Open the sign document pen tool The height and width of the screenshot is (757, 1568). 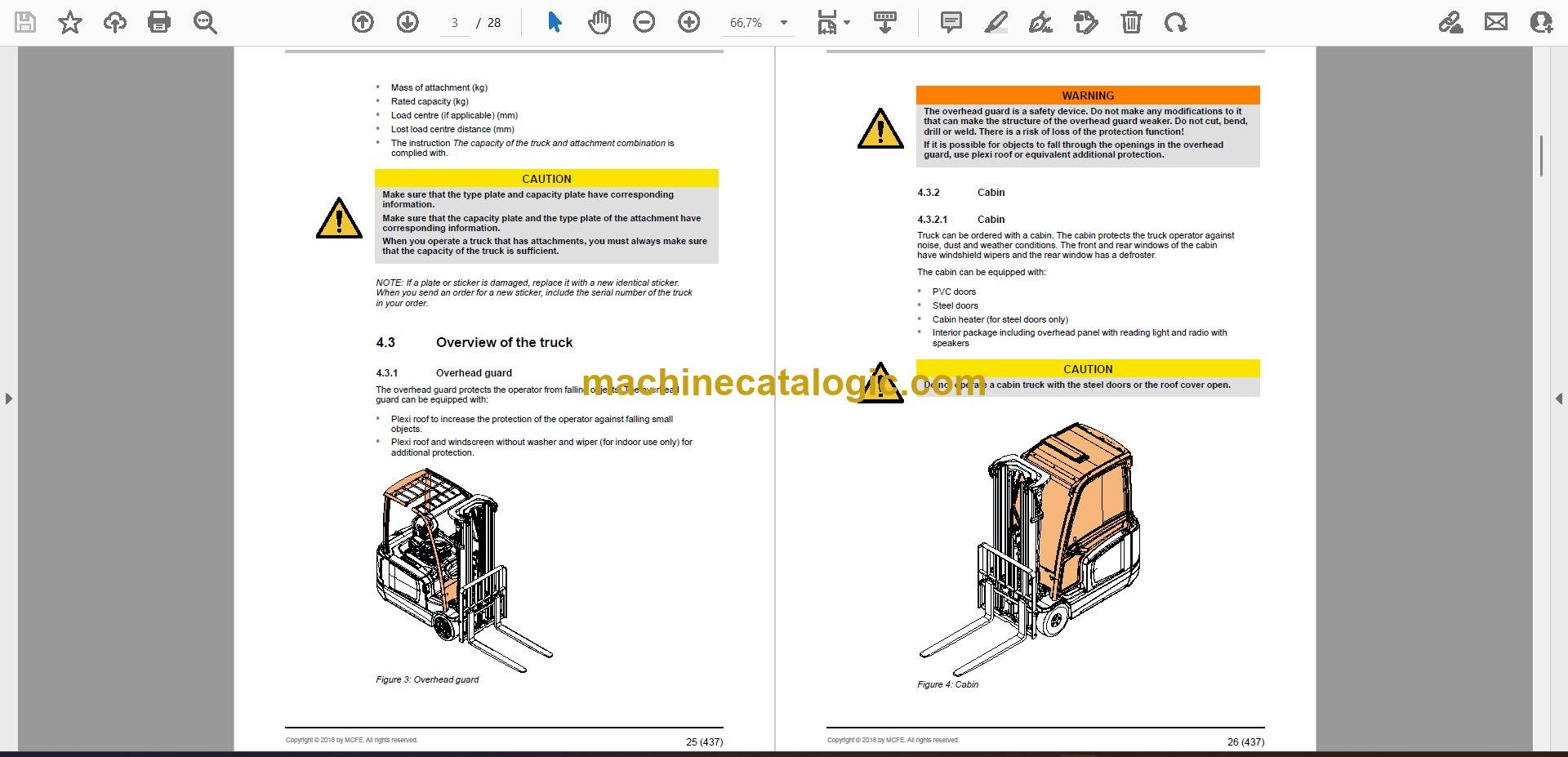pos(1040,22)
